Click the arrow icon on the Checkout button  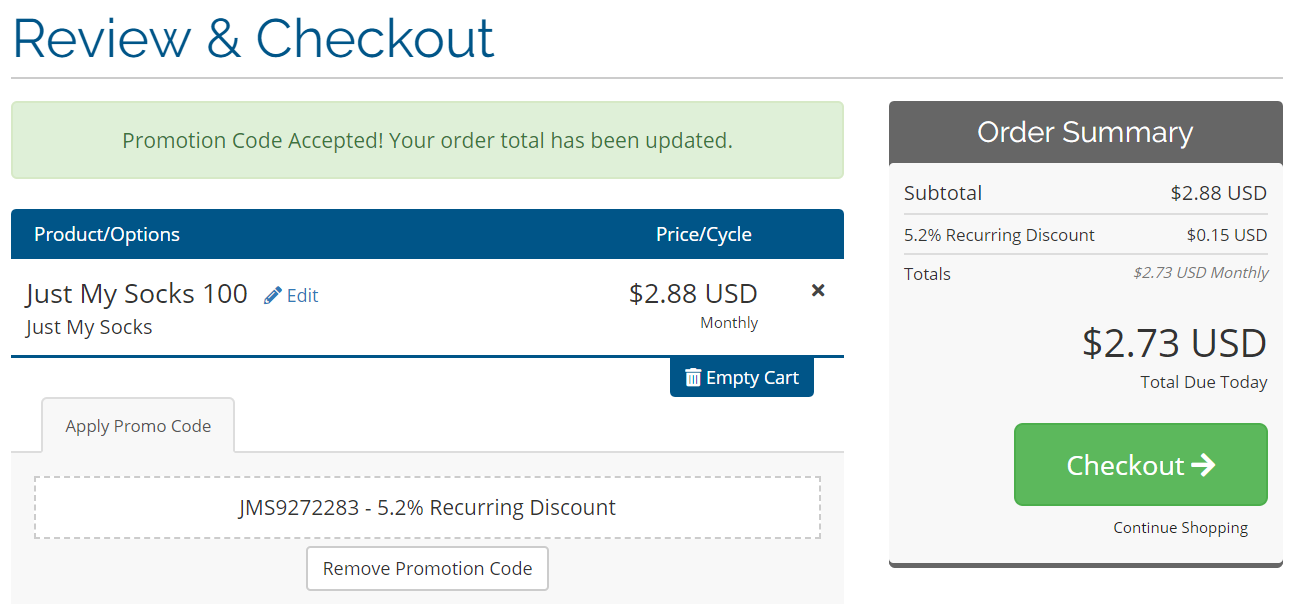[x=1203, y=465]
